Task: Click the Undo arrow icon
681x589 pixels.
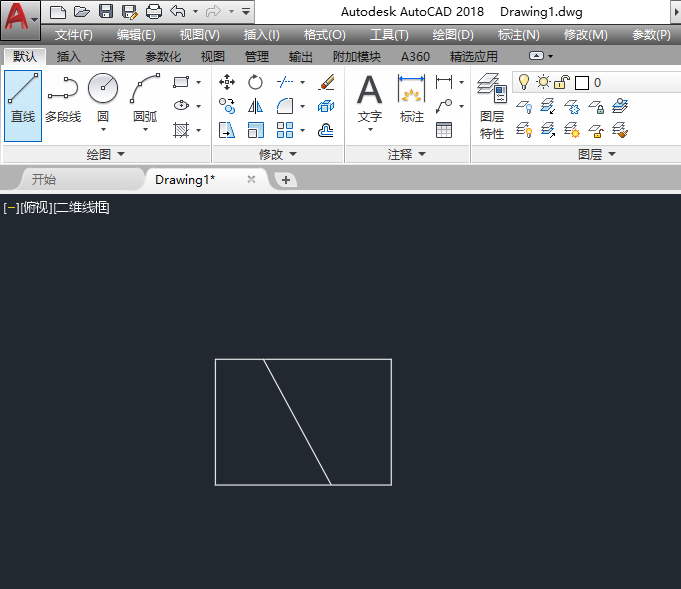Action: click(178, 11)
